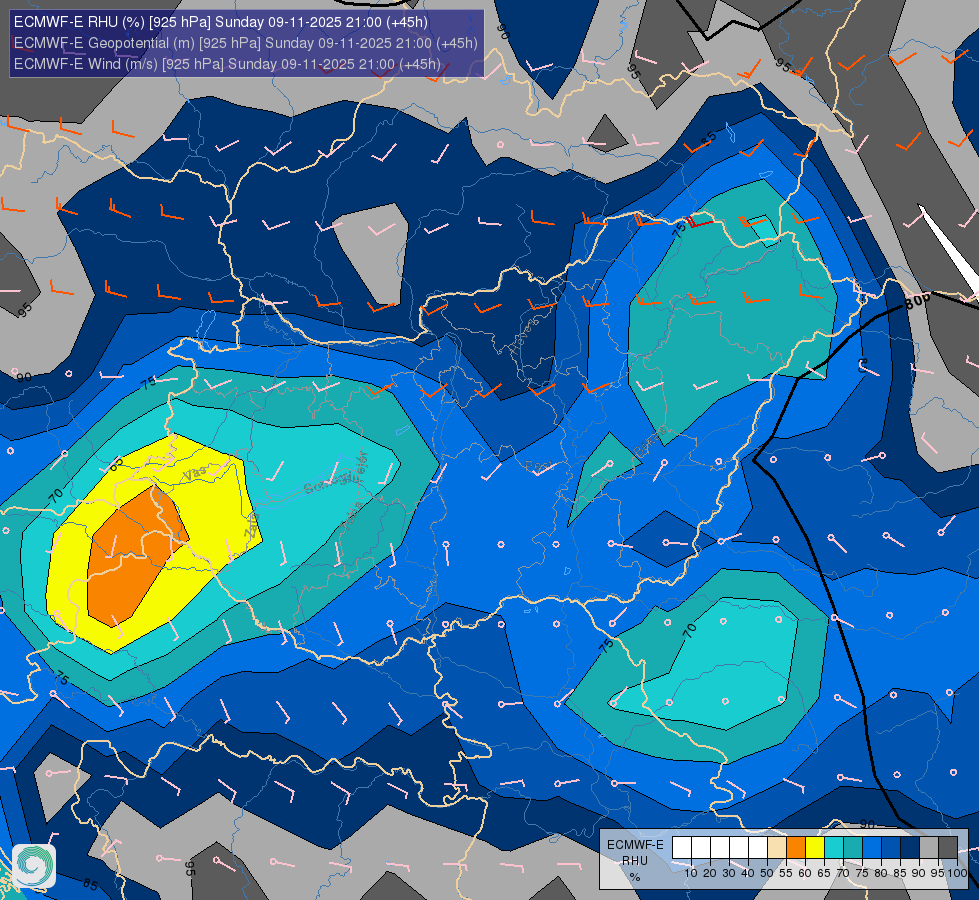
Task: Click the 100 tick label in legend
Action: [x=957, y=873]
